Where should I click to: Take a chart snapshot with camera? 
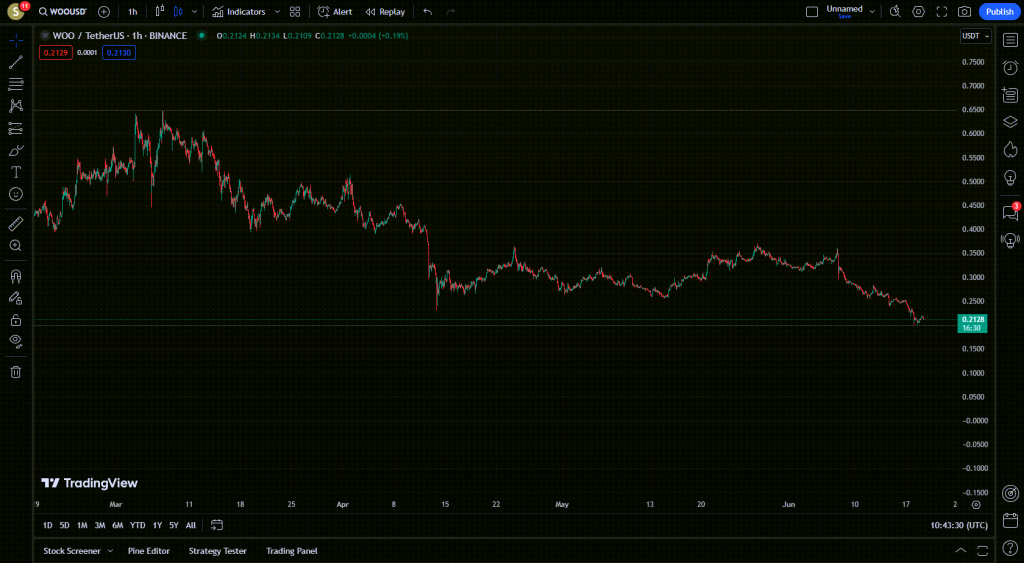965,12
